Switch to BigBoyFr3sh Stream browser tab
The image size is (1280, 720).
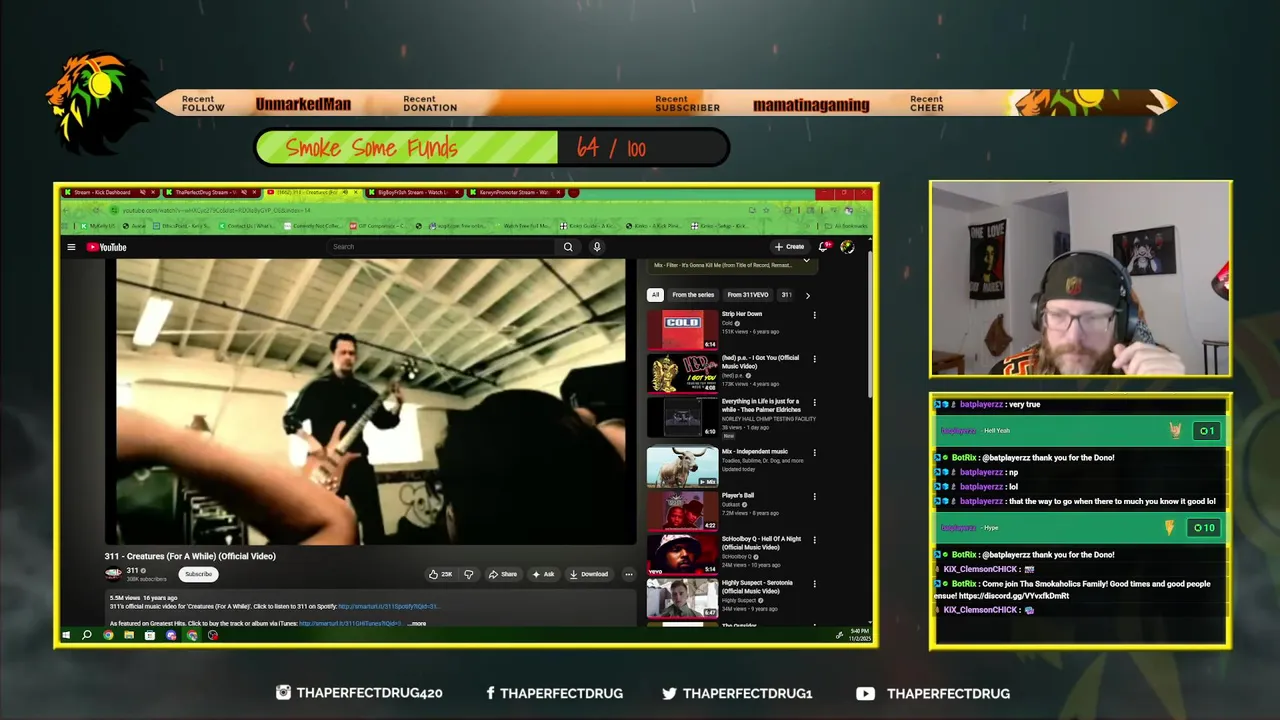pyautogui.click(x=412, y=192)
